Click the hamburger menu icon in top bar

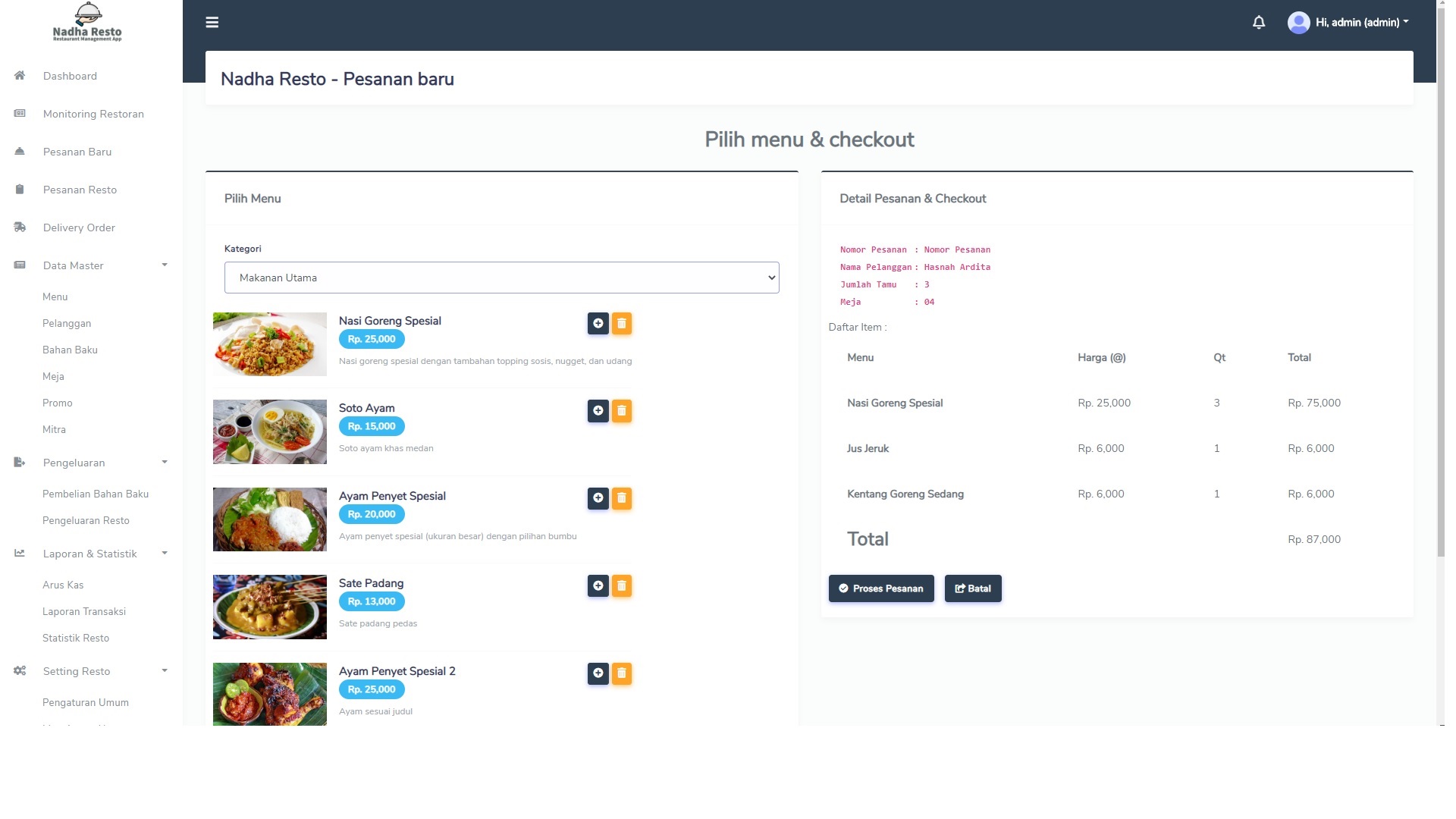point(212,23)
